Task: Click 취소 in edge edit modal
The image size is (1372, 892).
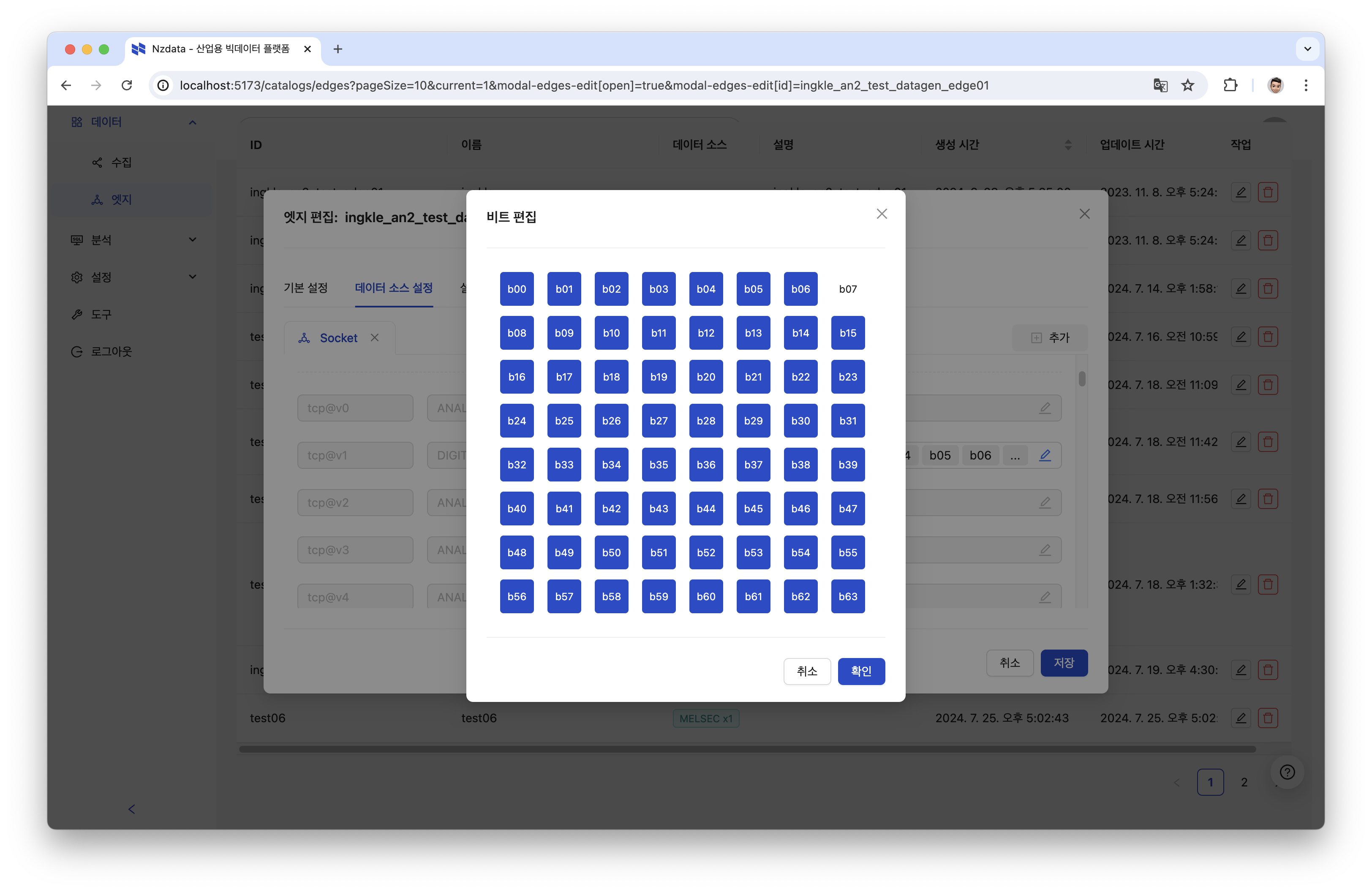Action: (1010, 663)
